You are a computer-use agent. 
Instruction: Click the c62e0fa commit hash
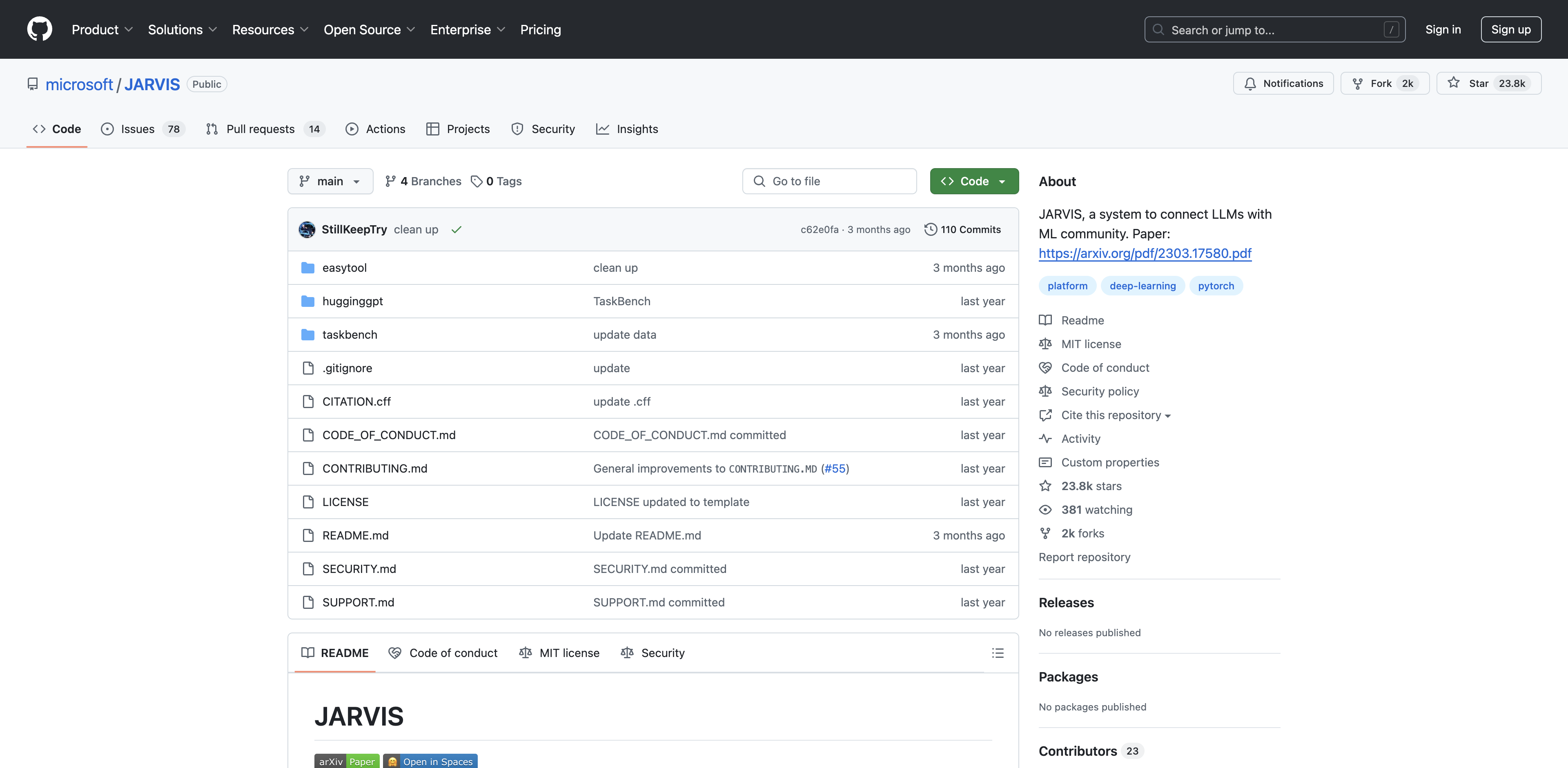click(819, 229)
